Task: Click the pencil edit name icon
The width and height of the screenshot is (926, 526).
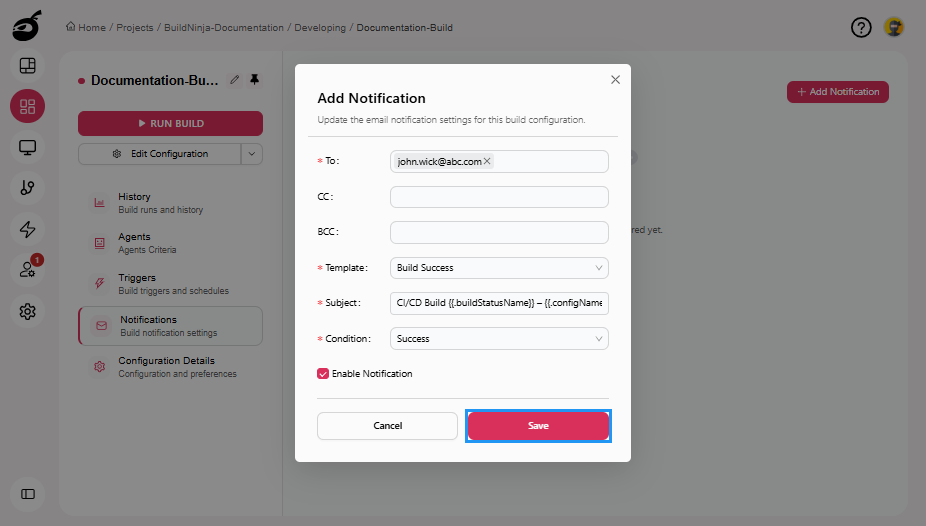Action: [234, 80]
